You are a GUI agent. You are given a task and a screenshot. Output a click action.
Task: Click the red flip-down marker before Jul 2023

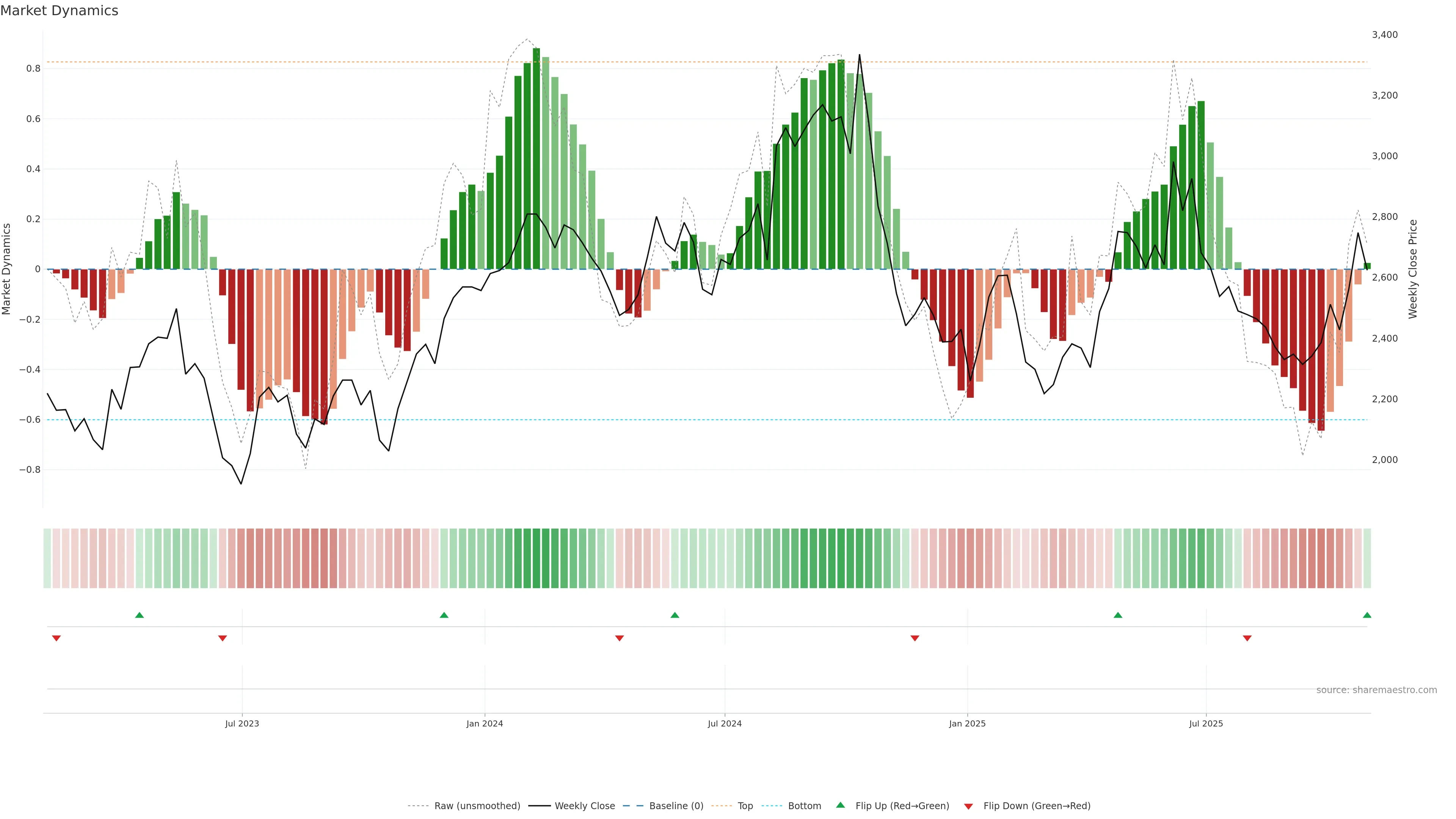point(222,638)
